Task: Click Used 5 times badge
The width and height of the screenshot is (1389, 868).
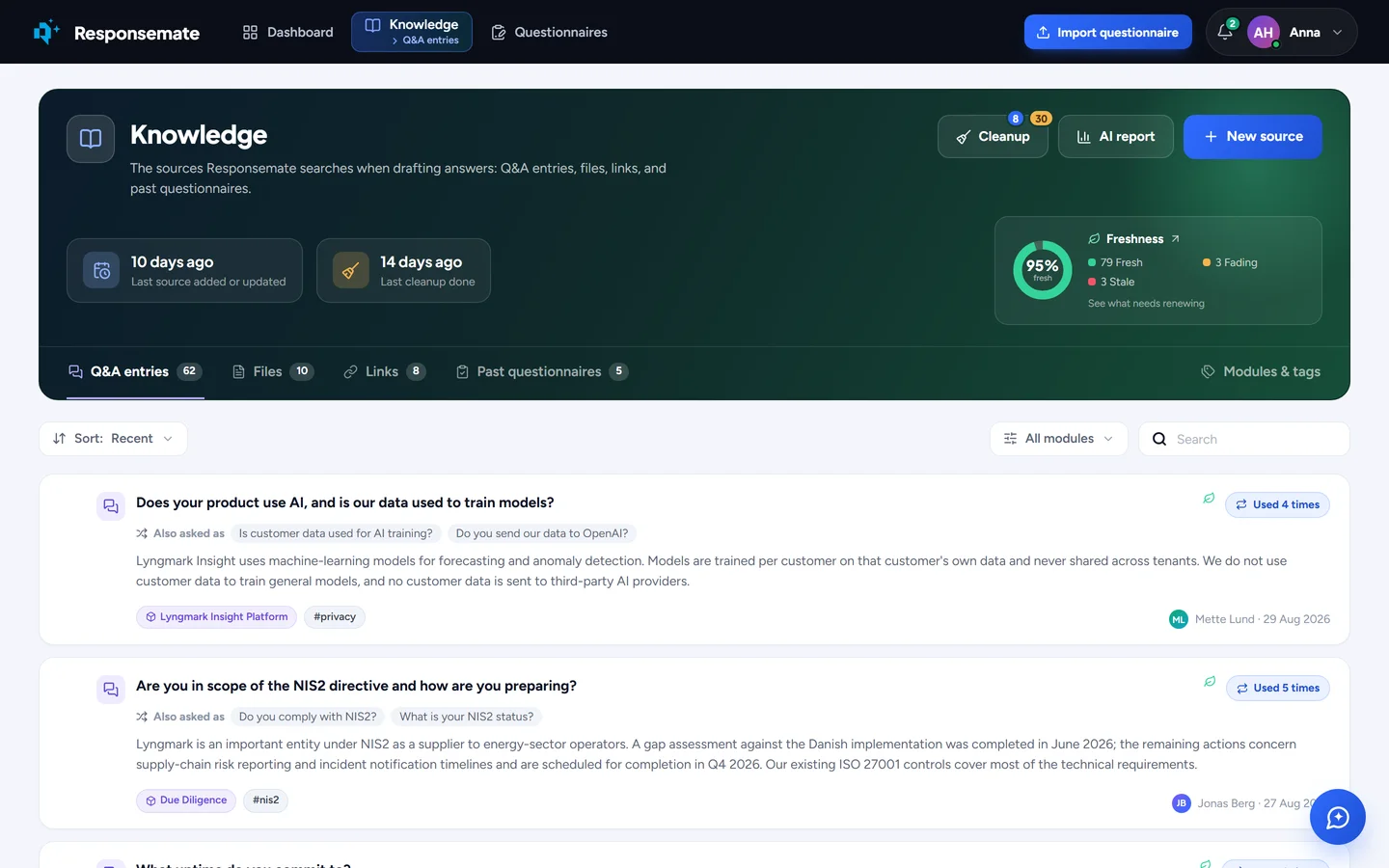Action: [1278, 688]
